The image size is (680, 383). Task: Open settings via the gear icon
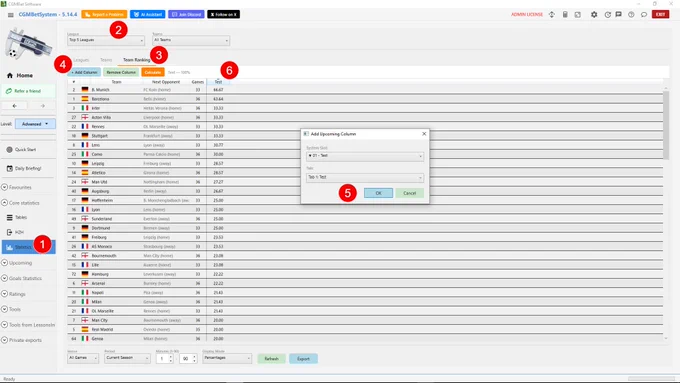pyautogui.click(x=594, y=14)
